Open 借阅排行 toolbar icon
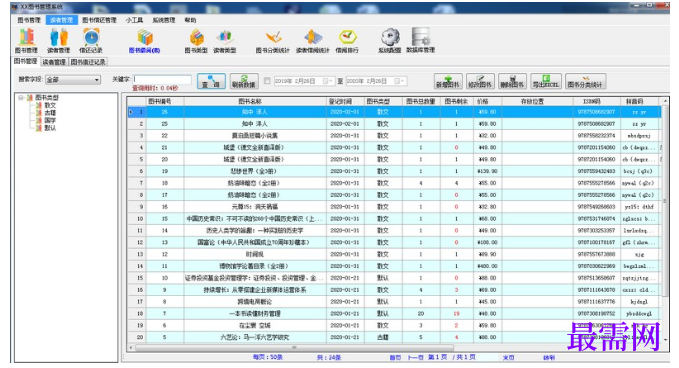Image resolution: width=679 pixels, height=368 pixels. [347, 41]
